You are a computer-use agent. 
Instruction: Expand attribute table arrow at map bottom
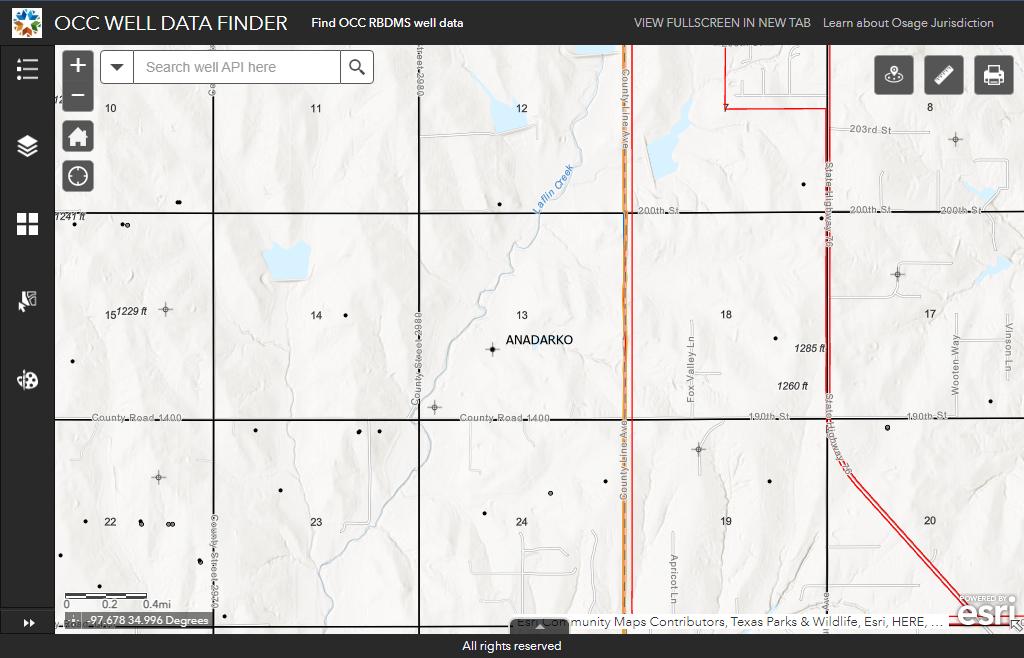[x=539, y=626]
